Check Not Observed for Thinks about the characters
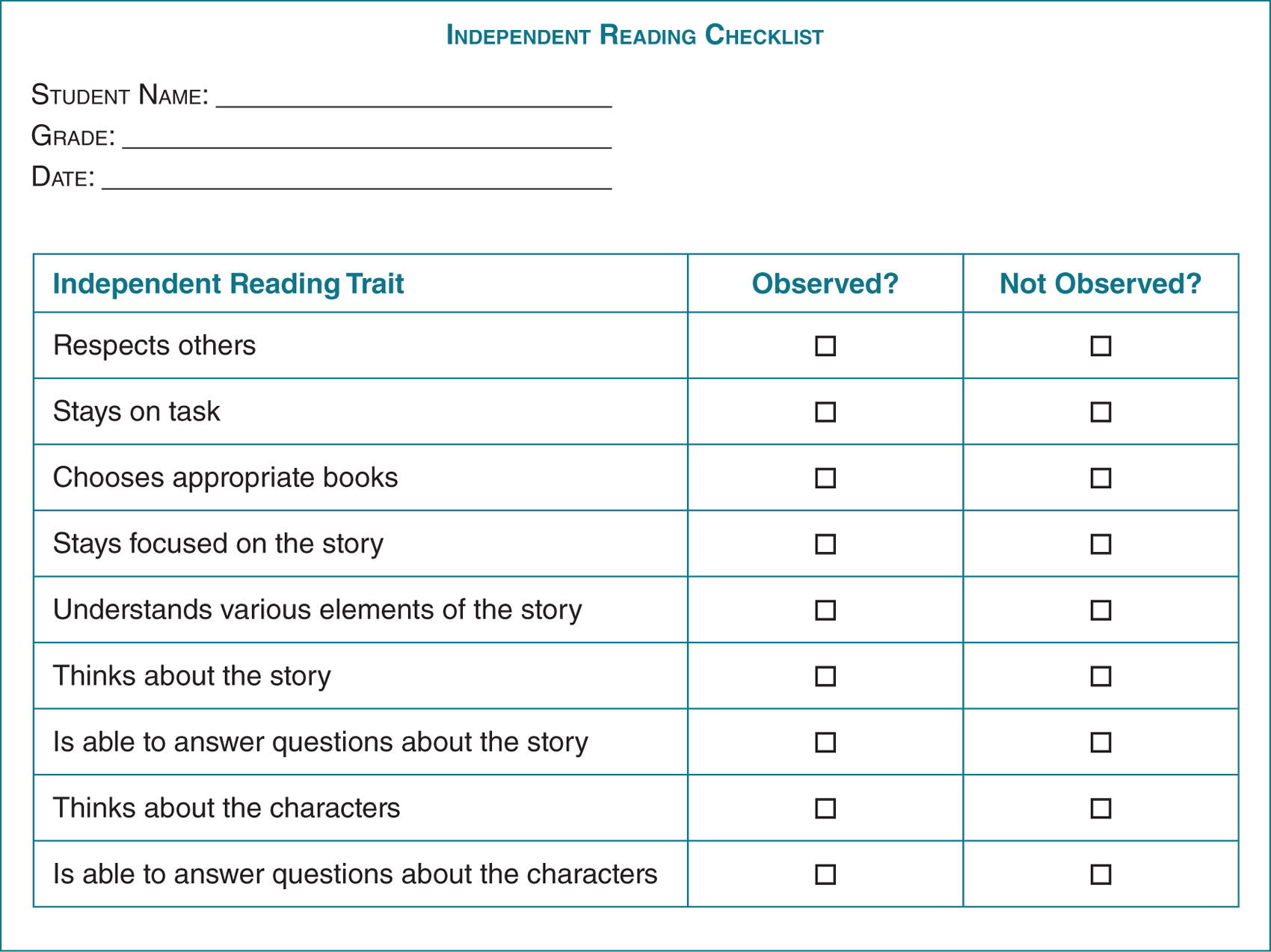This screenshot has width=1271, height=952. (1101, 808)
